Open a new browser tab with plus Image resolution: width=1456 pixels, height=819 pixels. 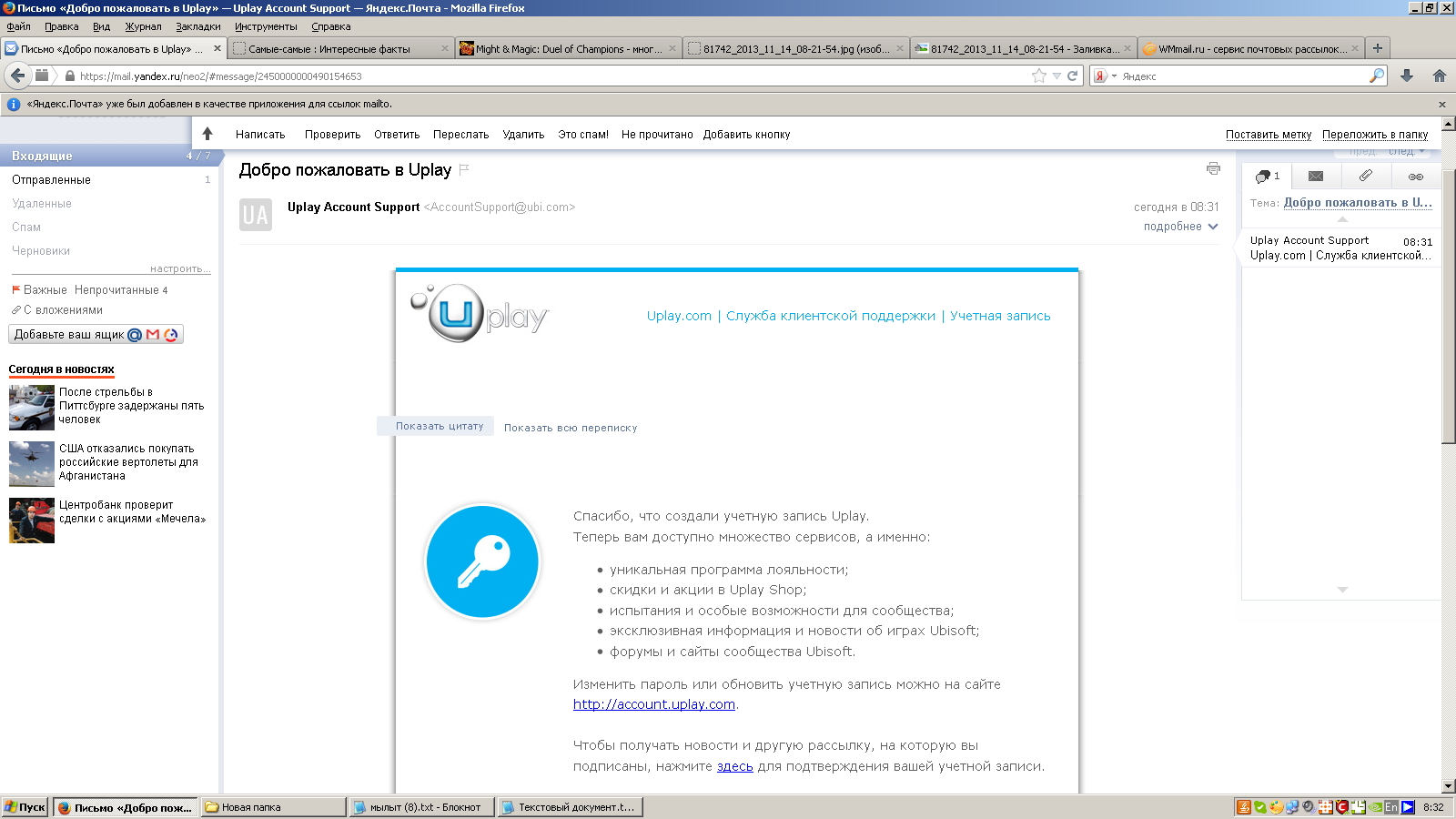pos(1378,48)
